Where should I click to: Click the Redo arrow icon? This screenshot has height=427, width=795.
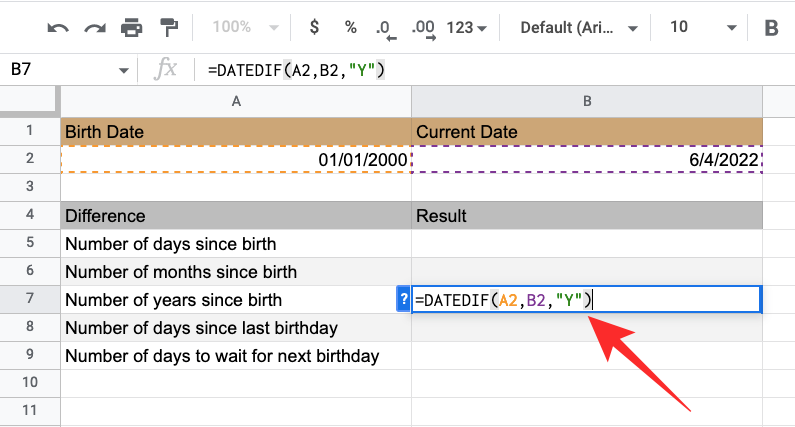pos(94,27)
